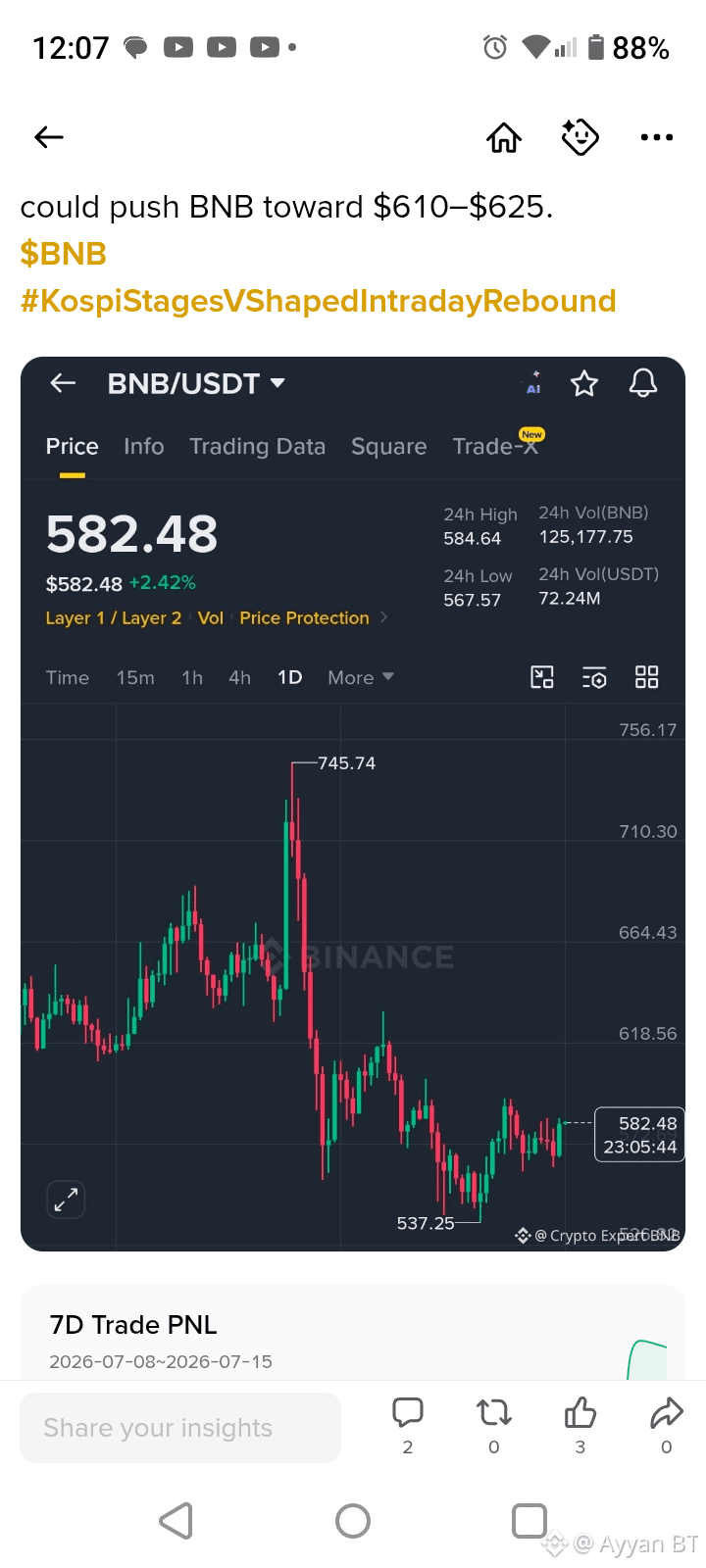Open the four-square grid layout icon
Image resolution: width=706 pixels, height=1568 pixels.
647,677
